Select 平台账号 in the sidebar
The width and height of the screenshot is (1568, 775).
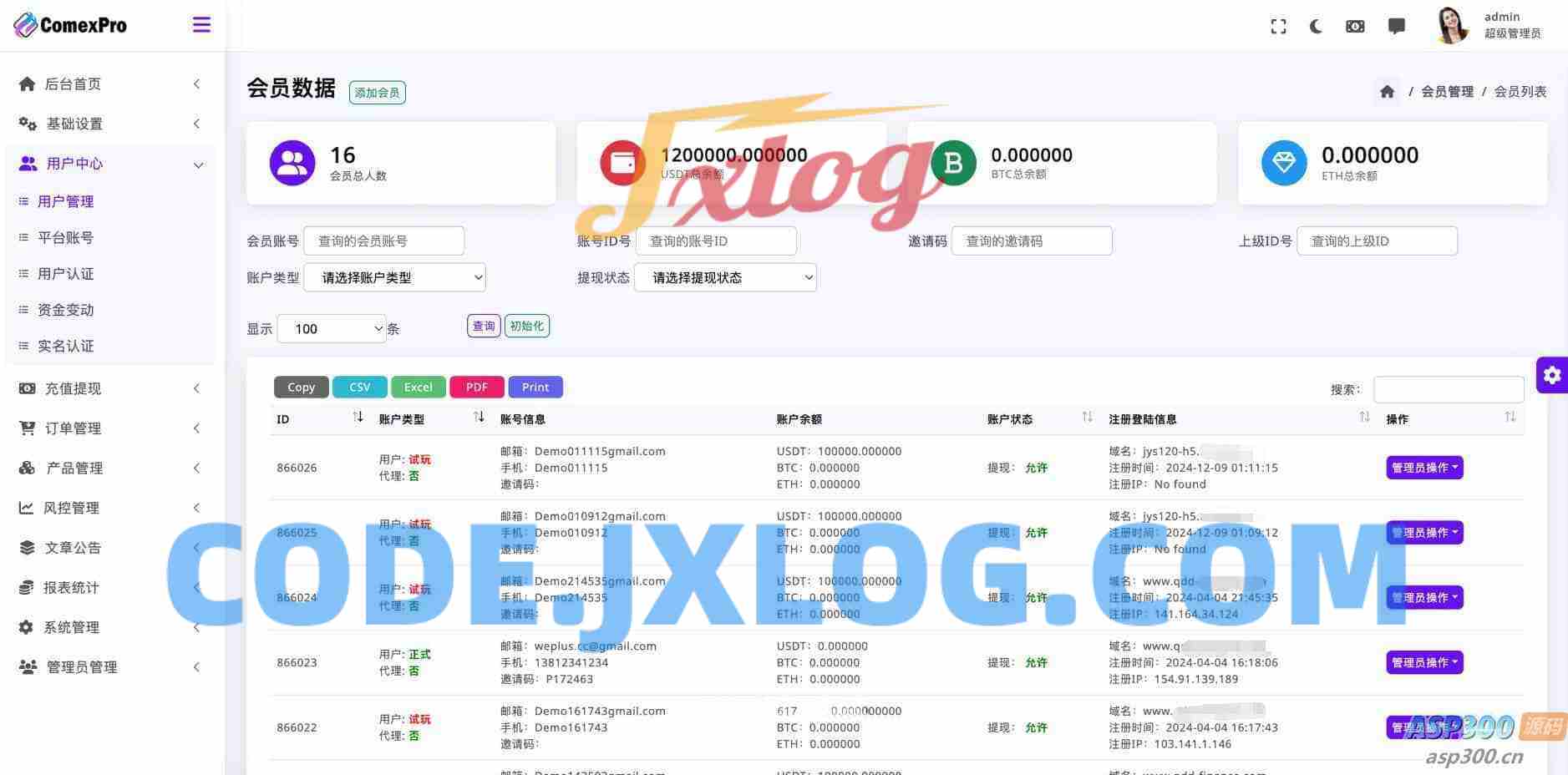tap(65, 237)
